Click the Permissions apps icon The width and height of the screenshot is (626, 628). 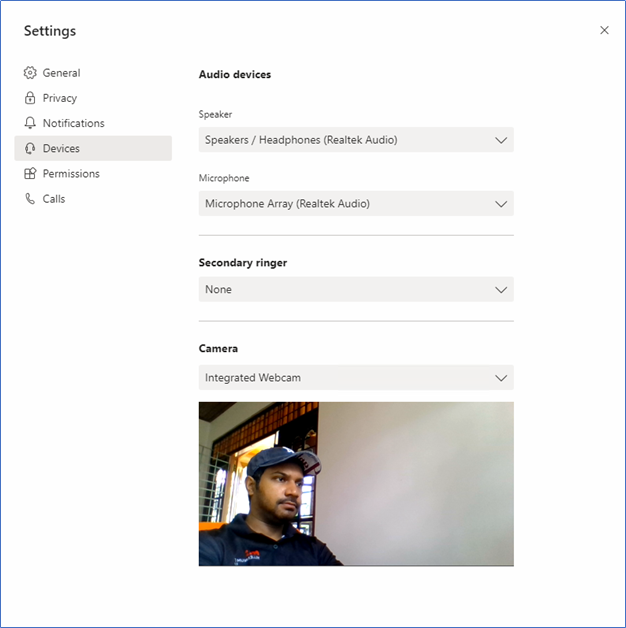click(x=30, y=173)
